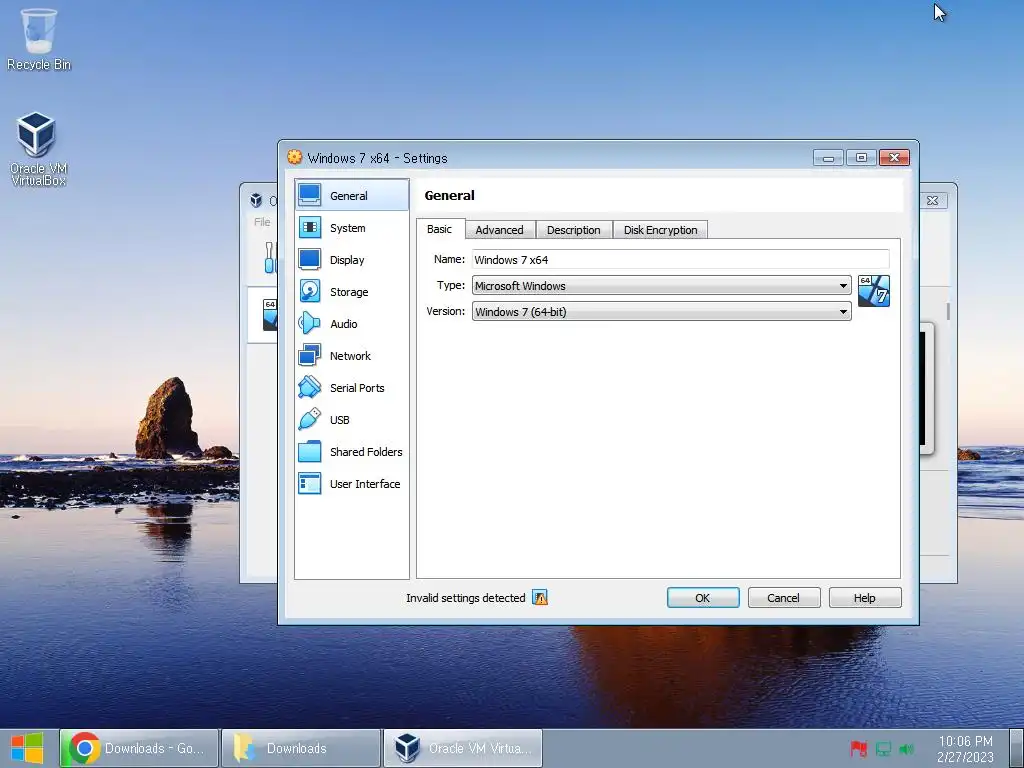
Task: Click the network tray icon
Action: [883, 749]
